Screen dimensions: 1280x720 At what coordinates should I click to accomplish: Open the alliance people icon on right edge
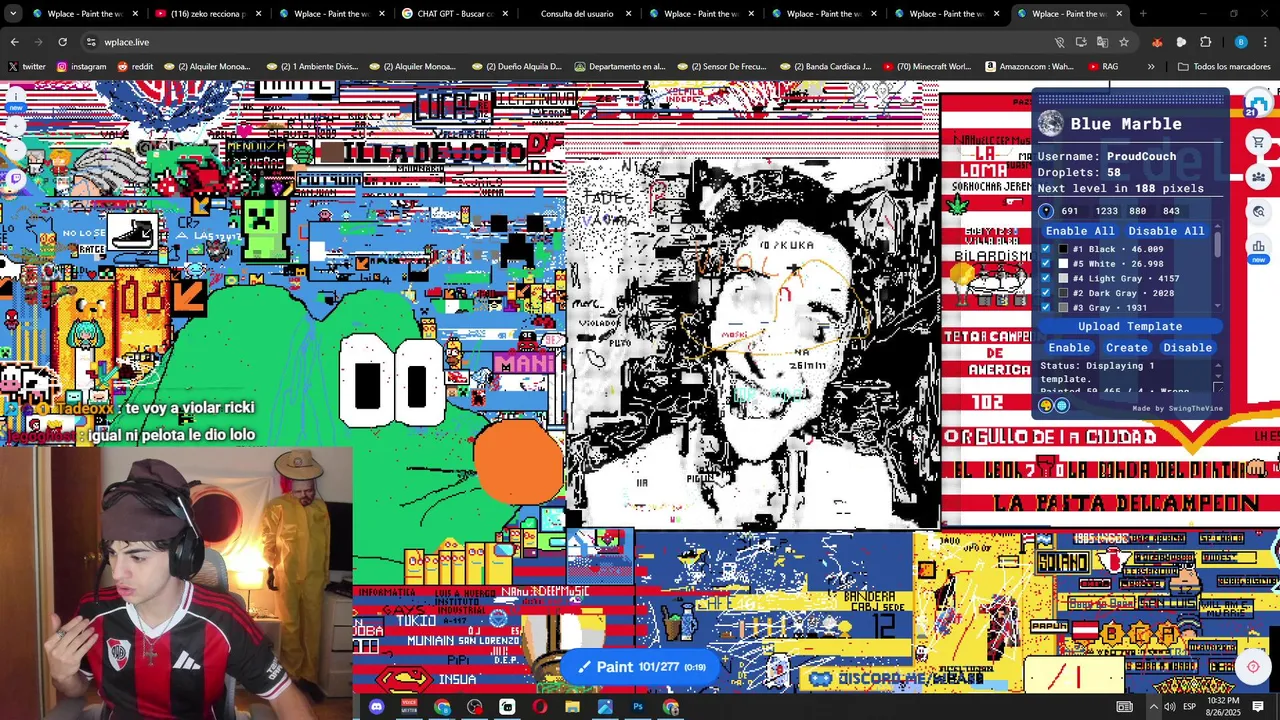[1259, 177]
